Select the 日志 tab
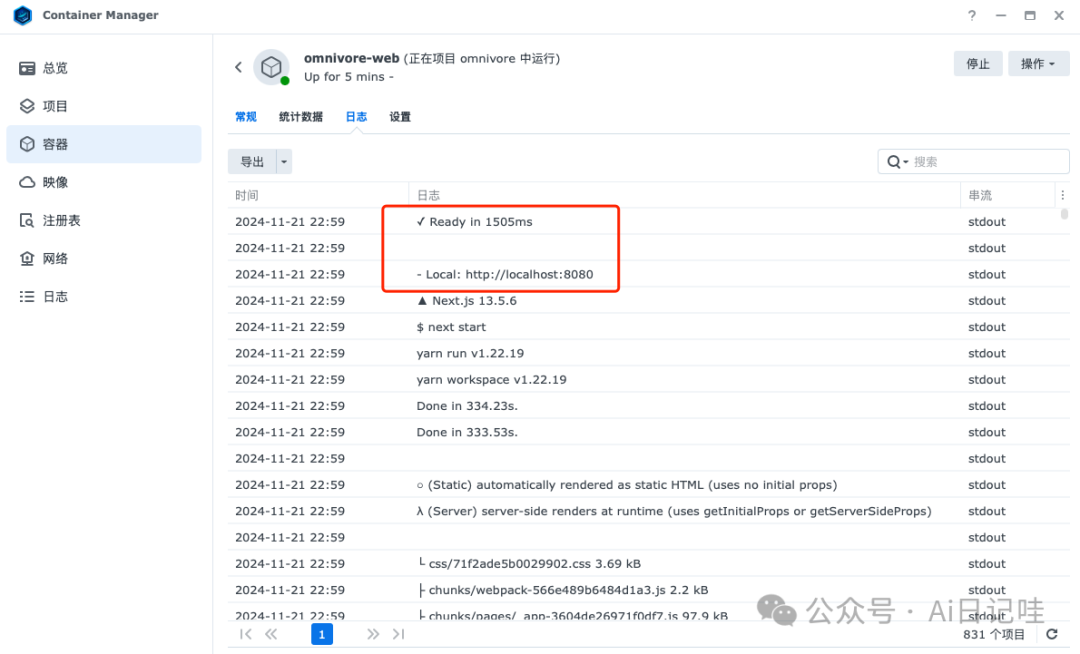 (x=356, y=116)
